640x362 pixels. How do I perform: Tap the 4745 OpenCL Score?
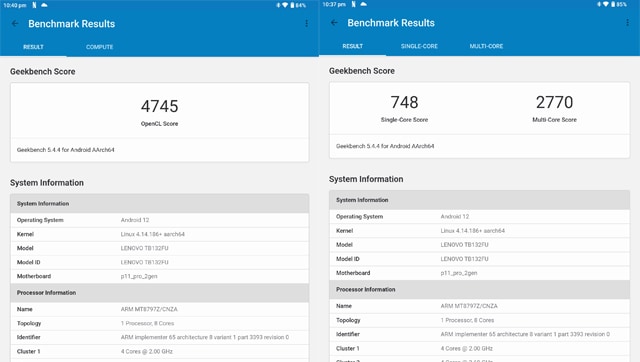click(160, 112)
